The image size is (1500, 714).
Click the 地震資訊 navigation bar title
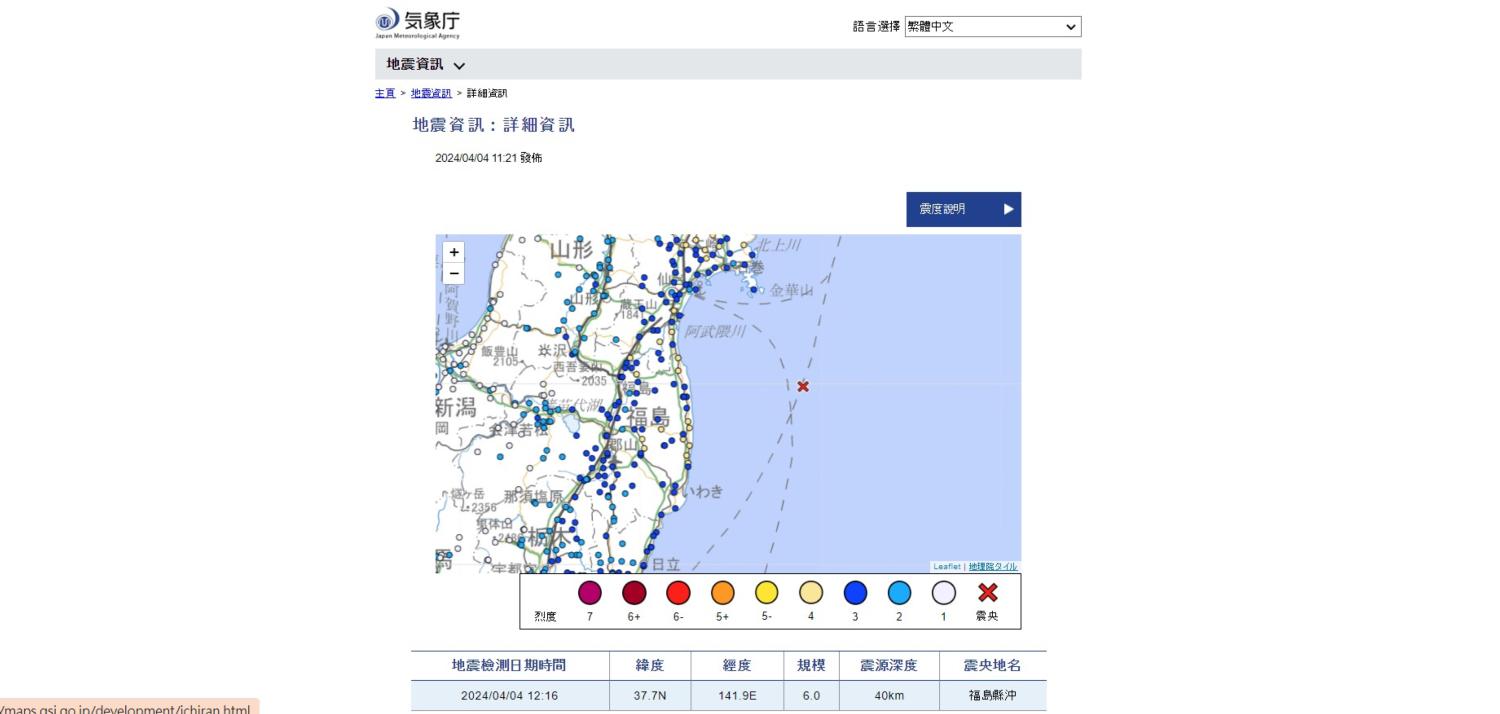(415, 64)
